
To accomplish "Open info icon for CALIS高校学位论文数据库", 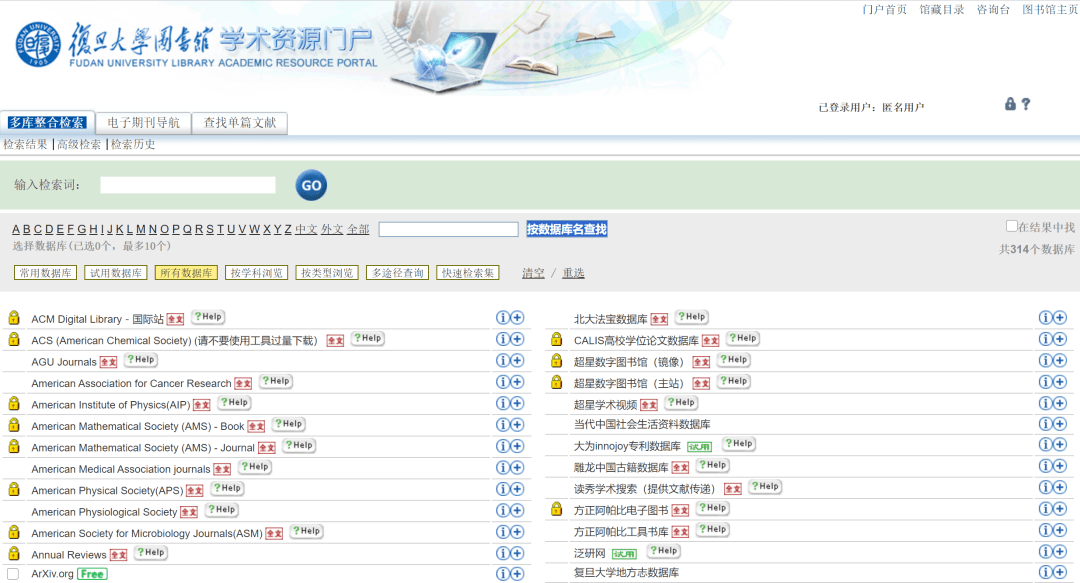I will 1046,339.
